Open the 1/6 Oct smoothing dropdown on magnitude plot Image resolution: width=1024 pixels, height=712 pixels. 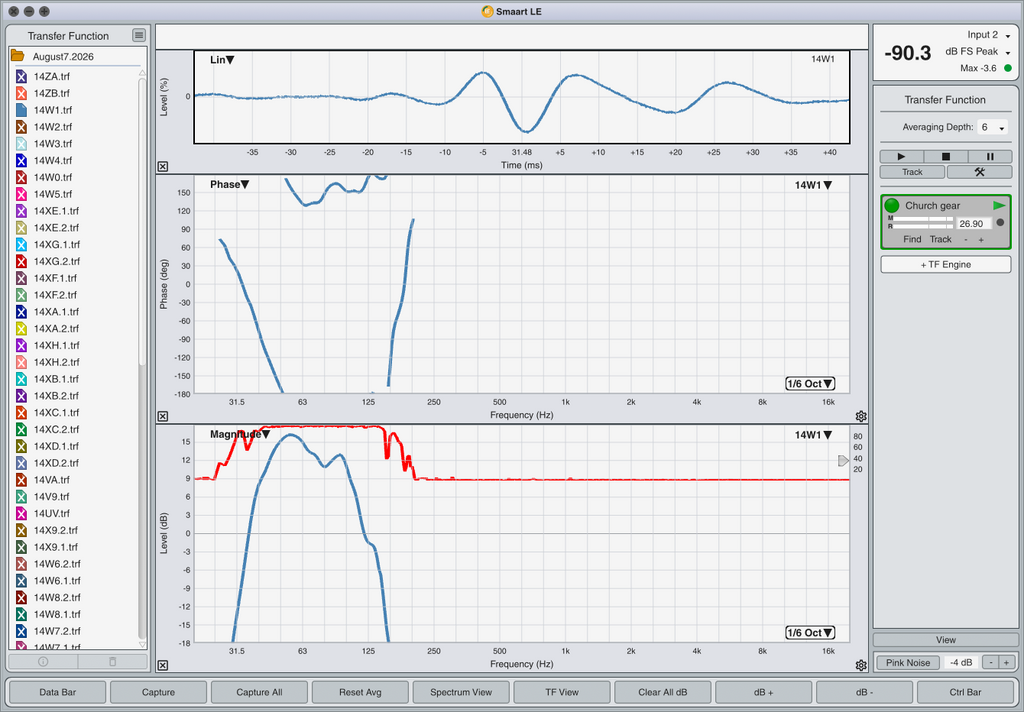pos(810,632)
